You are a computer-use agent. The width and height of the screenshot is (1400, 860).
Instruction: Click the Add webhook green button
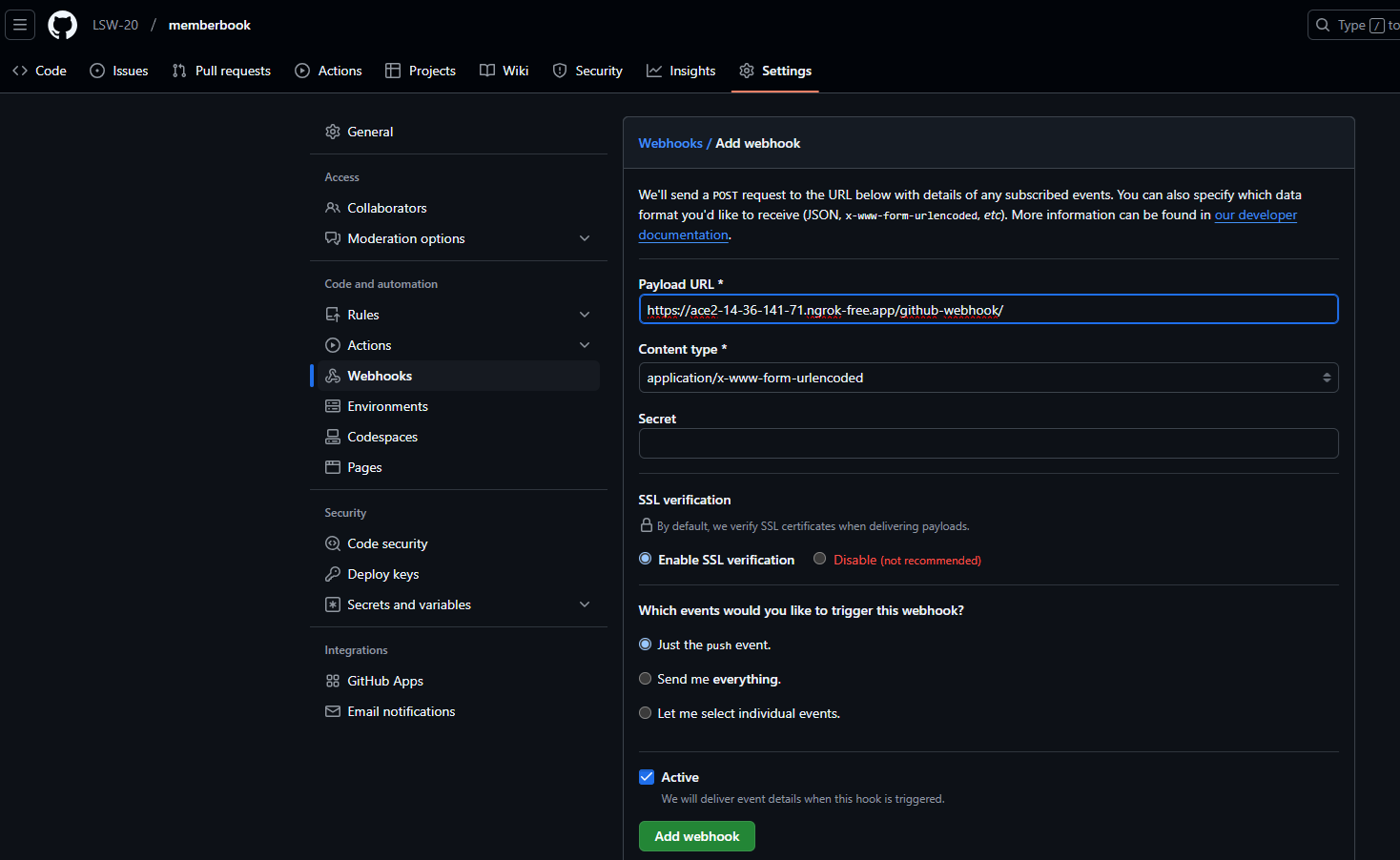coord(697,836)
